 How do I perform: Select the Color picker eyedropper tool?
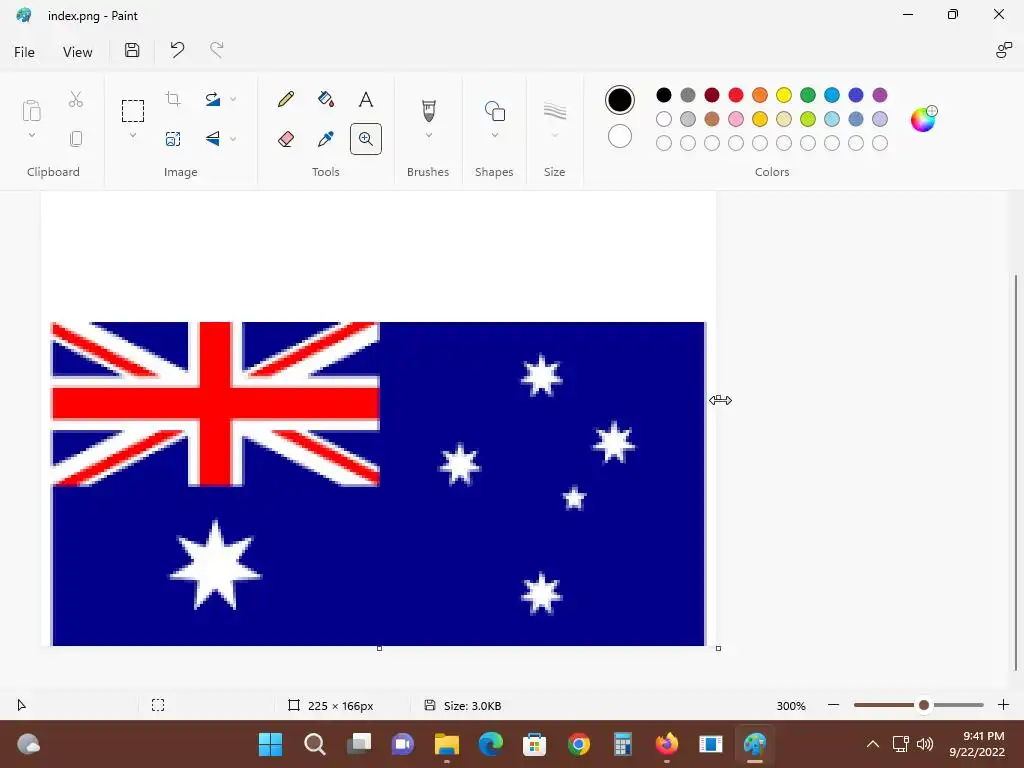pyautogui.click(x=326, y=139)
